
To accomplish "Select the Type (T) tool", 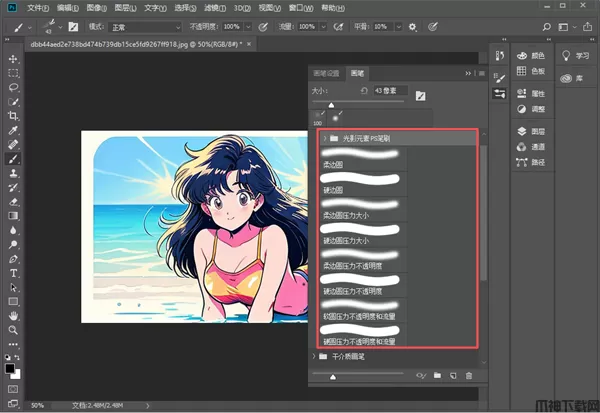I will coord(14,272).
